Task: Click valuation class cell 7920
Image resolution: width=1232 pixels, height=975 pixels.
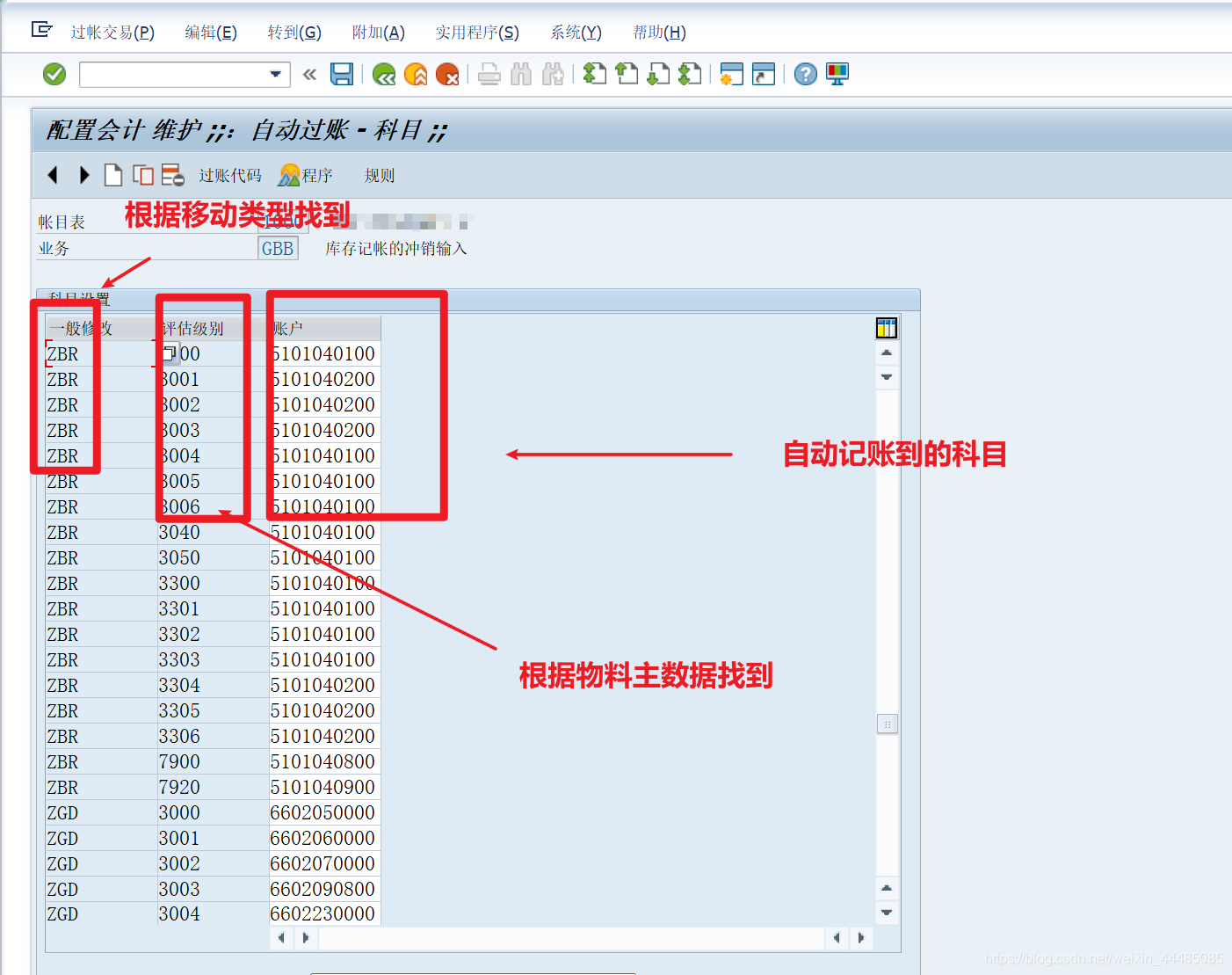Action: coord(213,788)
